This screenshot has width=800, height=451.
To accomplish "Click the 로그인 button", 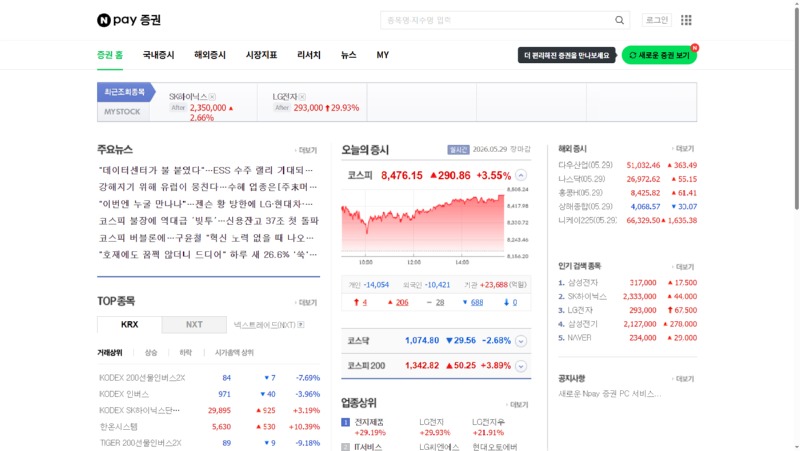I will click(x=657, y=20).
